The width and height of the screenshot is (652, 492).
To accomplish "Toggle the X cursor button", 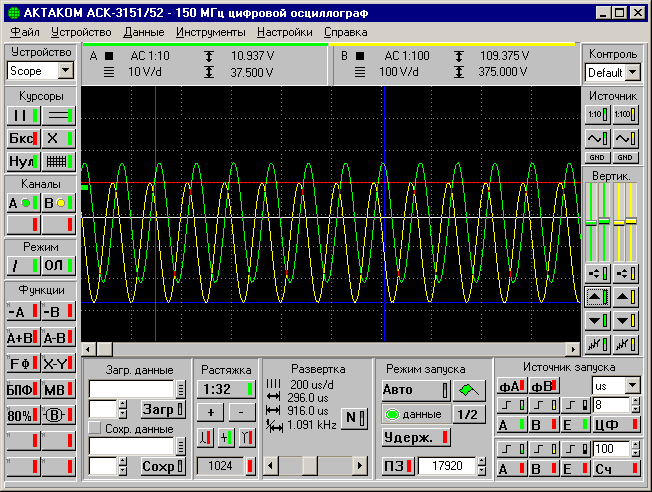I will [59, 138].
